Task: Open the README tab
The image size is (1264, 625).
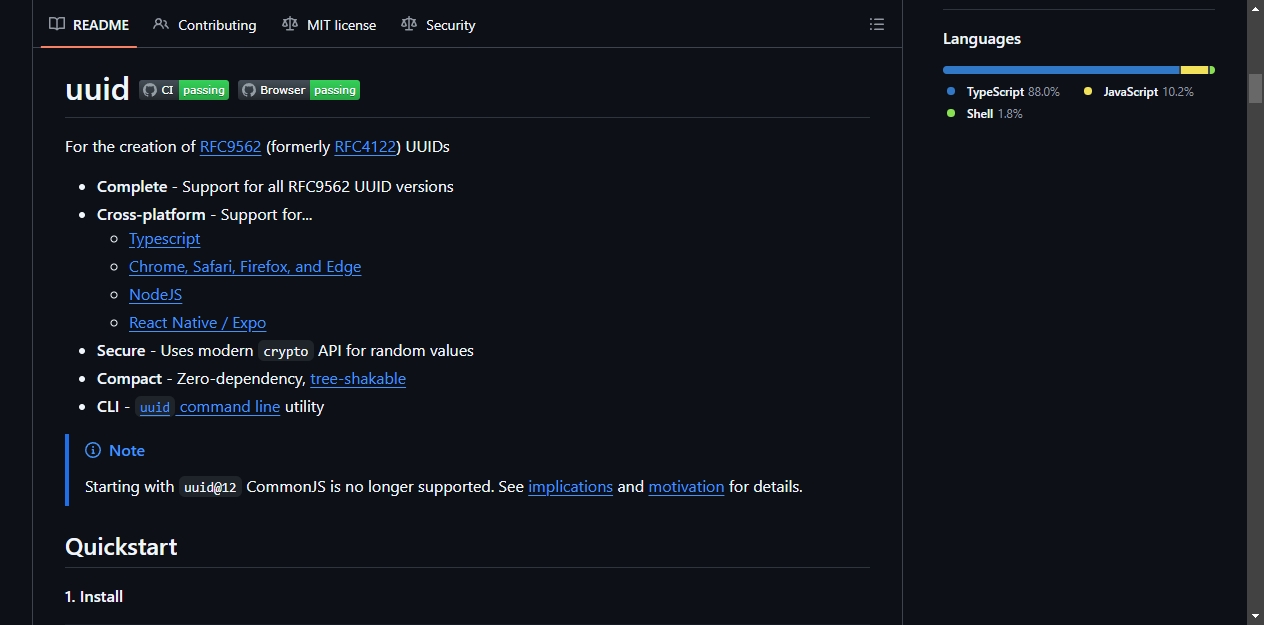Action: [89, 25]
